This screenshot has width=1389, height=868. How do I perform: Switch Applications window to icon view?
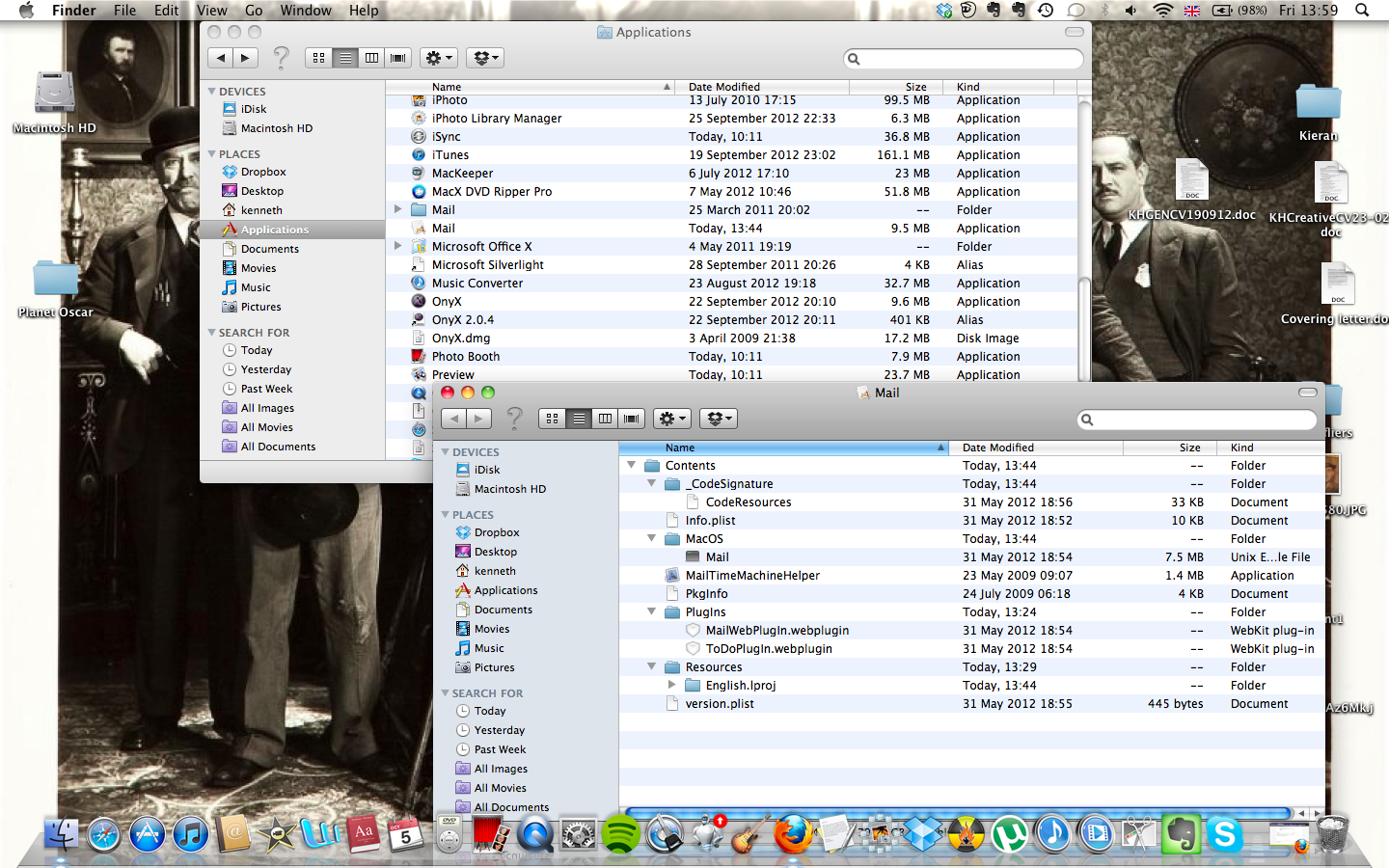319,58
